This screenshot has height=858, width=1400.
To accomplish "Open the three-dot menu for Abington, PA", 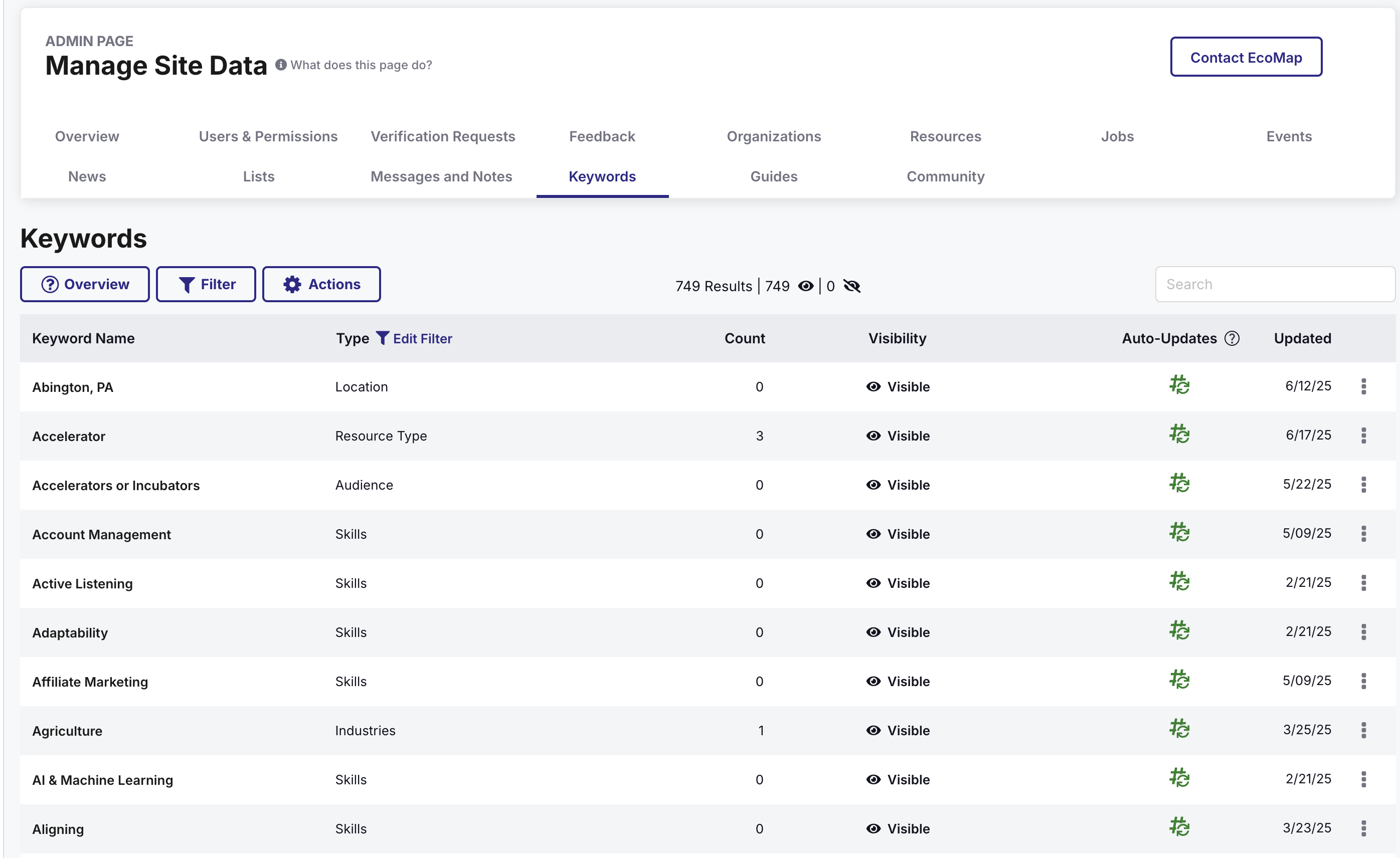I will pos(1363,387).
